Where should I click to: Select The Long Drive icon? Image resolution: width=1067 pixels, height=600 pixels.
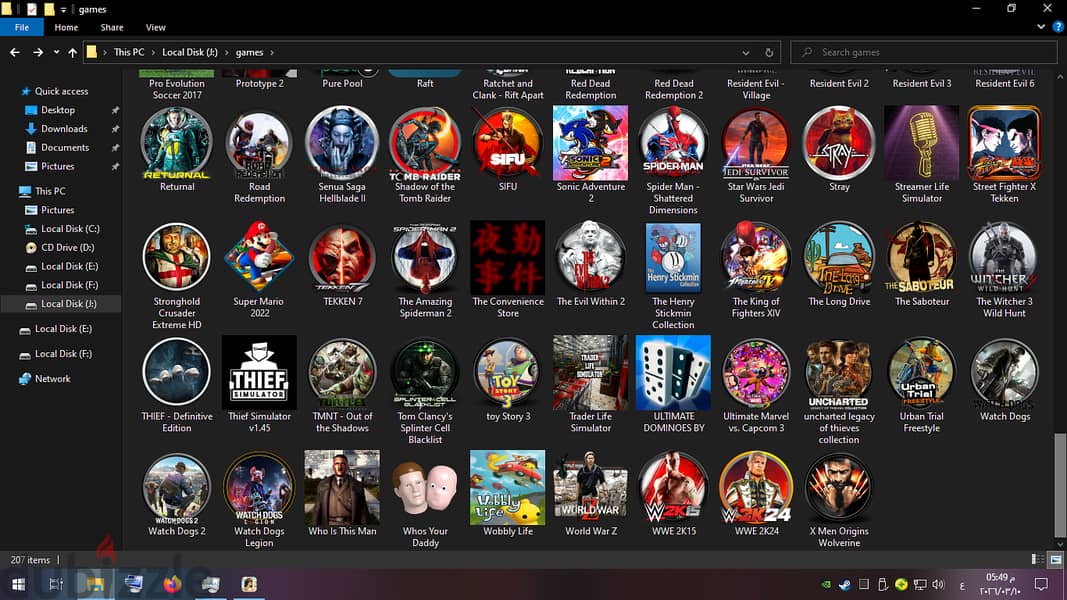point(839,258)
